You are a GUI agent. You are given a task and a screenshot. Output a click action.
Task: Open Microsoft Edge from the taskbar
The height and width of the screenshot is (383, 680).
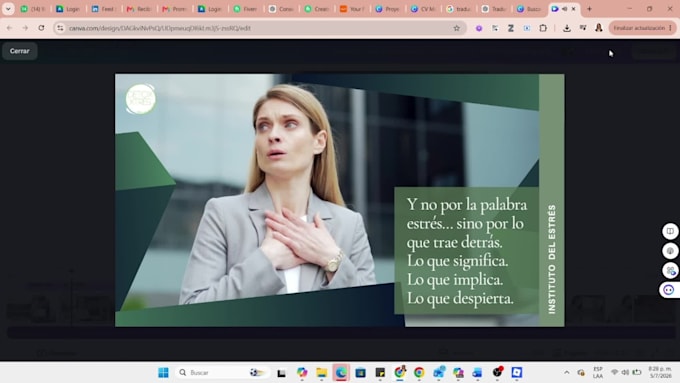341,373
